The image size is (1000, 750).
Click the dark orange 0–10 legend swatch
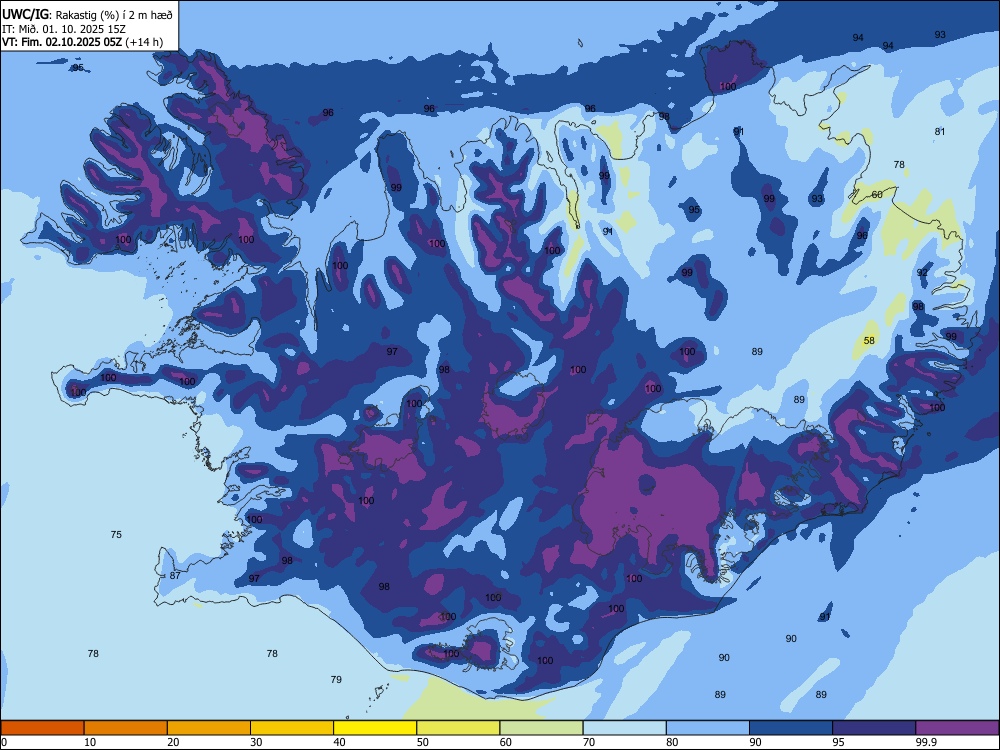coord(42,728)
